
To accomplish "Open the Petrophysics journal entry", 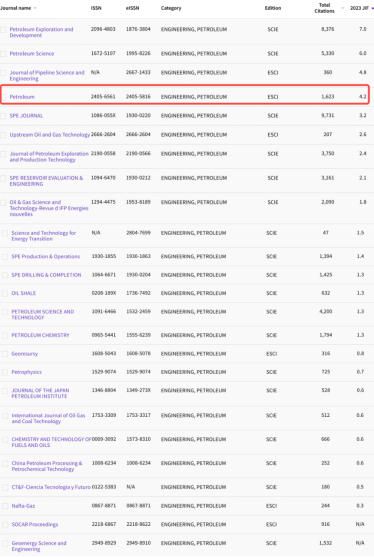I will point(26,372).
